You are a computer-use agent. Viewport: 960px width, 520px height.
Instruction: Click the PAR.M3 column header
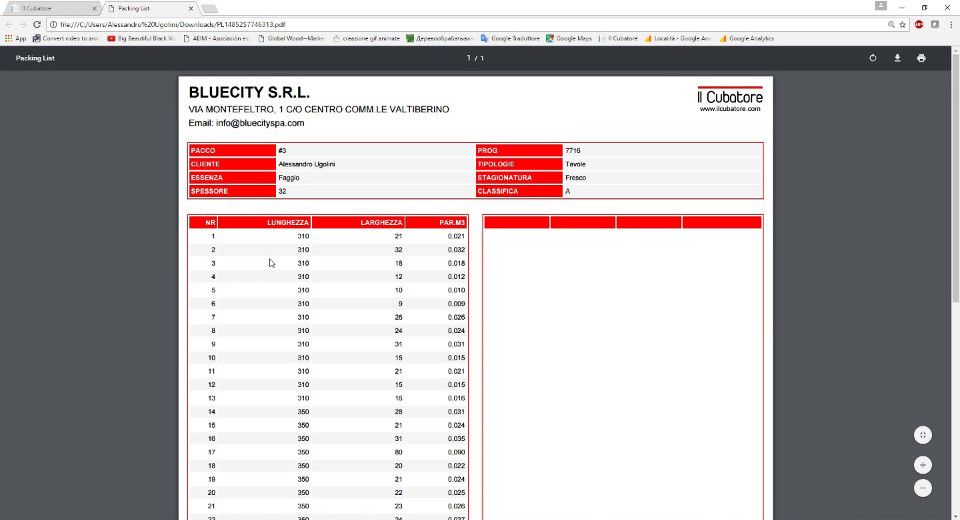pyautogui.click(x=436, y=222)
